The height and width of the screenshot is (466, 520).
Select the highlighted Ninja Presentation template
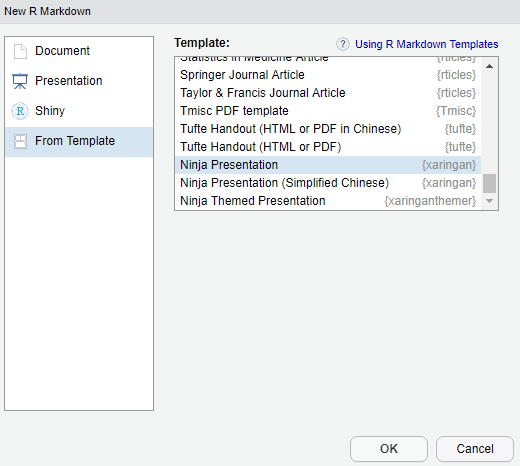tap(328, 165)
